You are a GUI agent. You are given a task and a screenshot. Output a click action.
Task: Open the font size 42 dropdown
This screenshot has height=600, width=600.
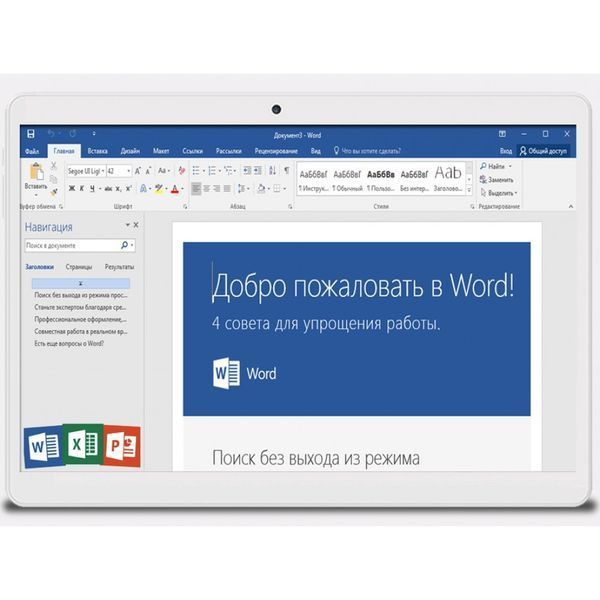point(129,171)
